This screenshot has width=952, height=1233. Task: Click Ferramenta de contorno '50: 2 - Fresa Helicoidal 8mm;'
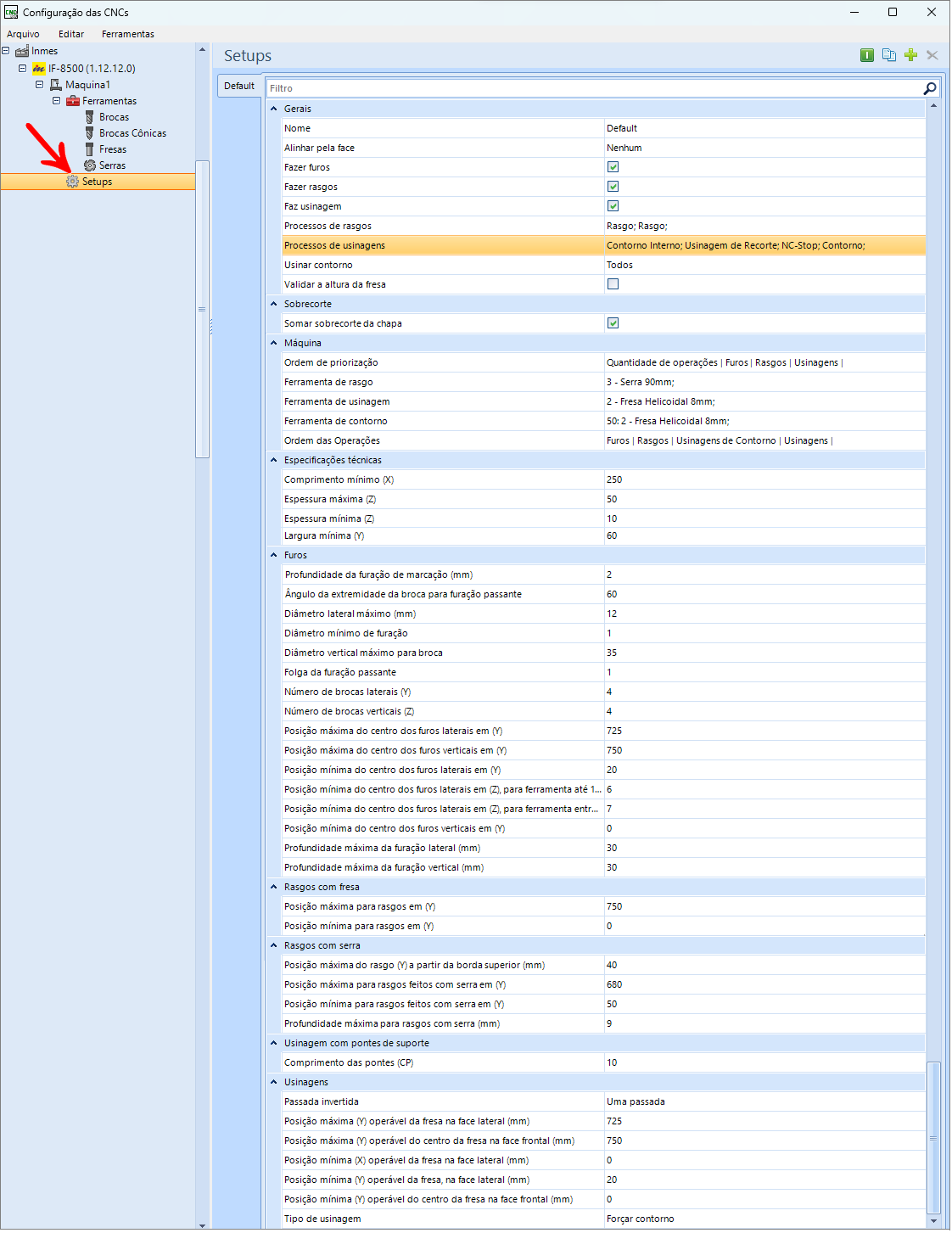tap(668, 421)
